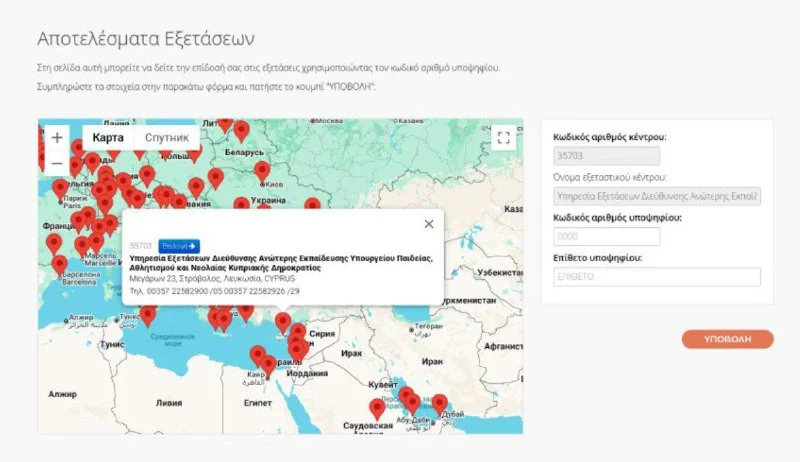Click the map pin near Paris
This screenshot has width=800, height=462.
(60, 187)
